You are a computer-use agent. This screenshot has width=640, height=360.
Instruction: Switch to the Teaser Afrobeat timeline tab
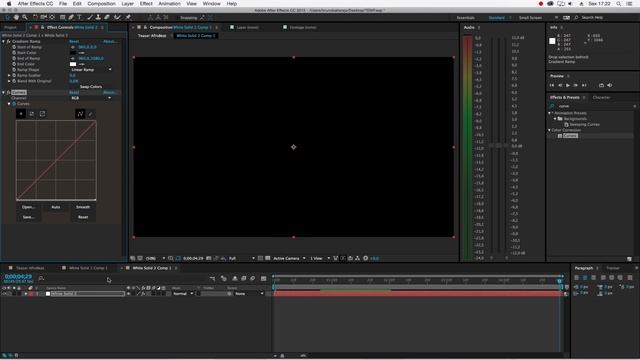(30, 268)
